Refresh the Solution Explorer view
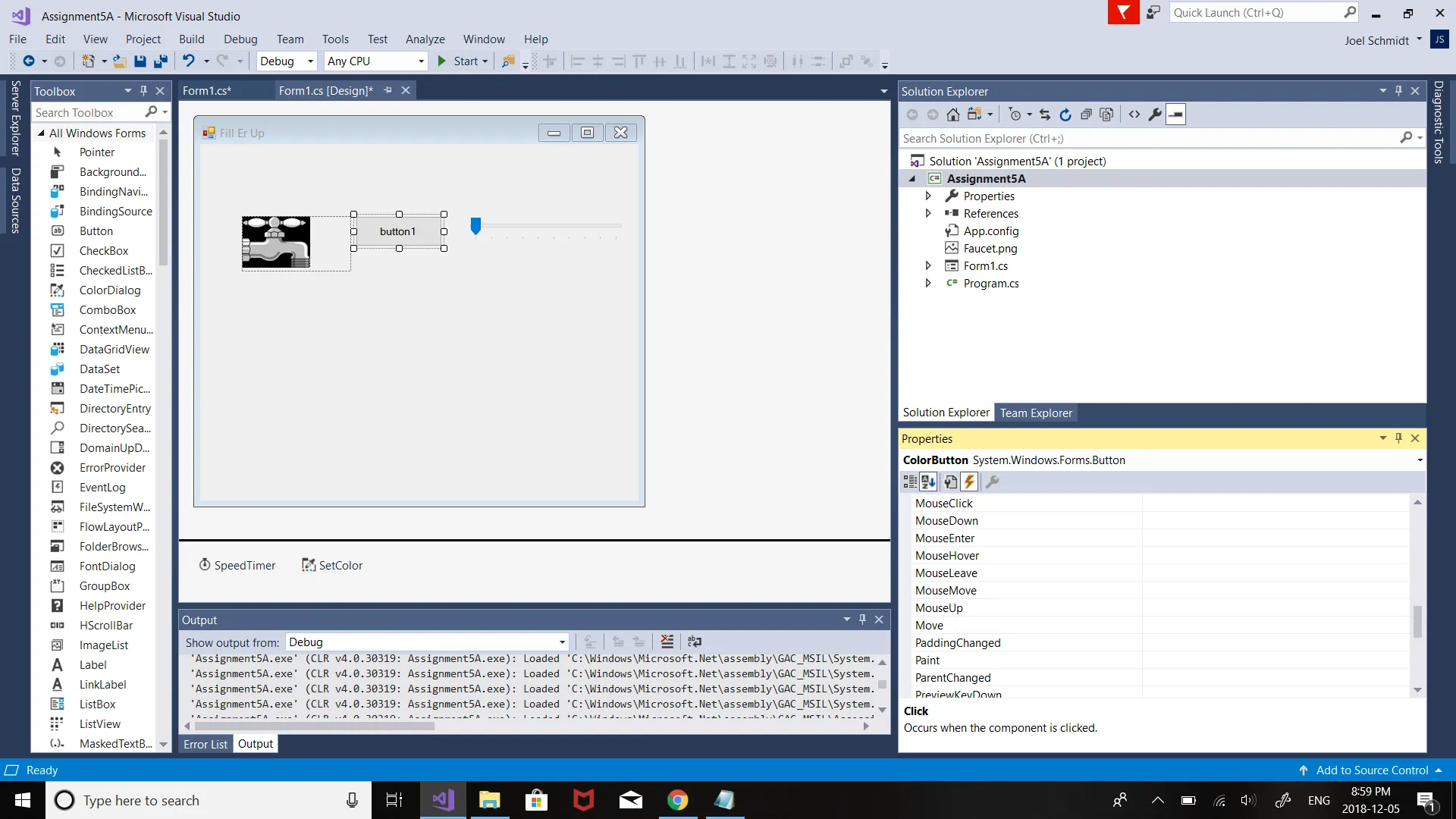This screenshot has height=819, width=1456. click(1065, 115)
